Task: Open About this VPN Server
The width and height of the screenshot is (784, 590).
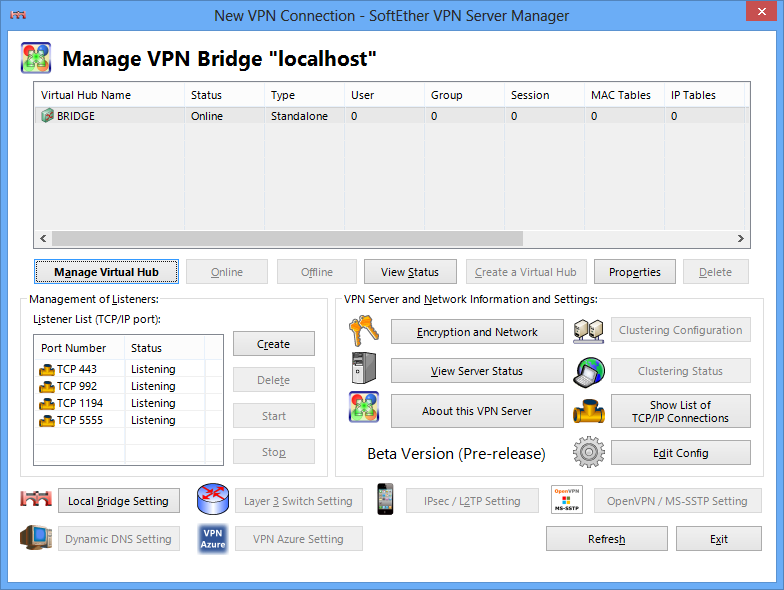Action: coord(477,410)
